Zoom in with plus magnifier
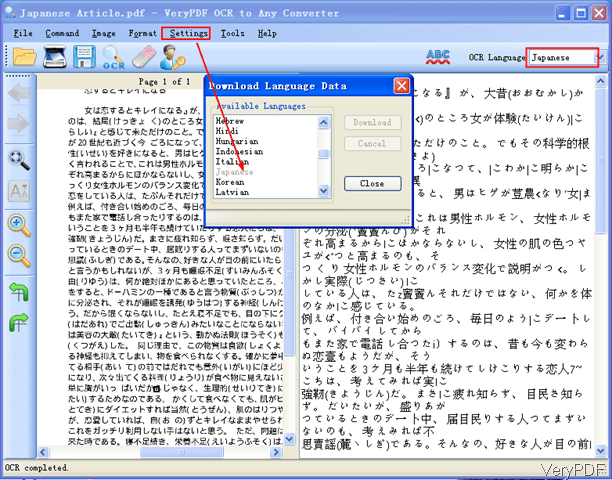The height and width of the screenshot is (480, 612). 19,225
